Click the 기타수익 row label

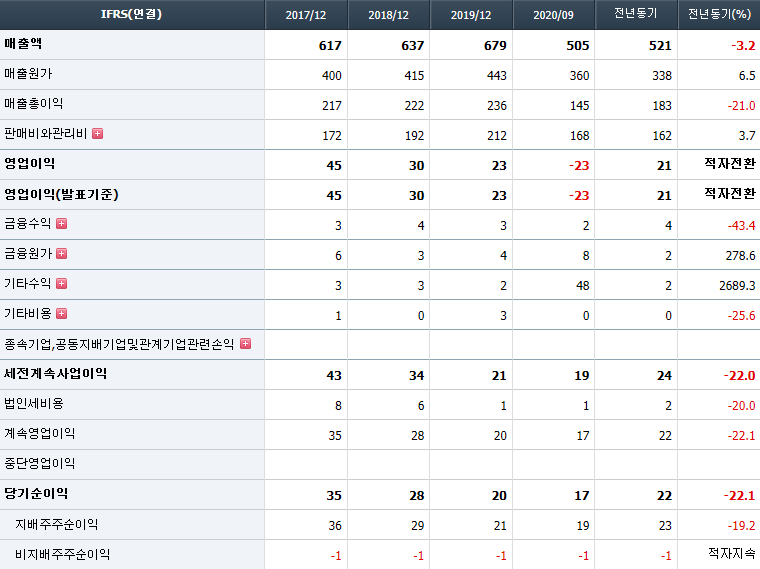click(x=28, y=284)
